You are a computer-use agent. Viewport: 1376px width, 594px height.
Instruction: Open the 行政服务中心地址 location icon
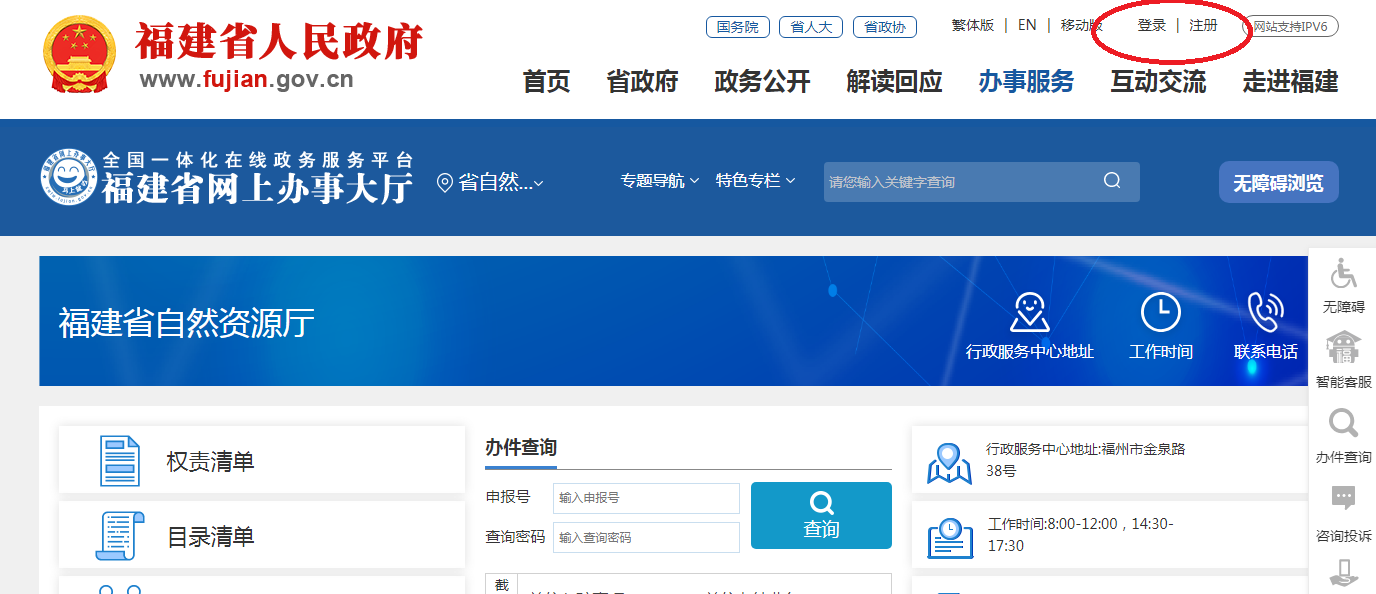point(1029,313)
